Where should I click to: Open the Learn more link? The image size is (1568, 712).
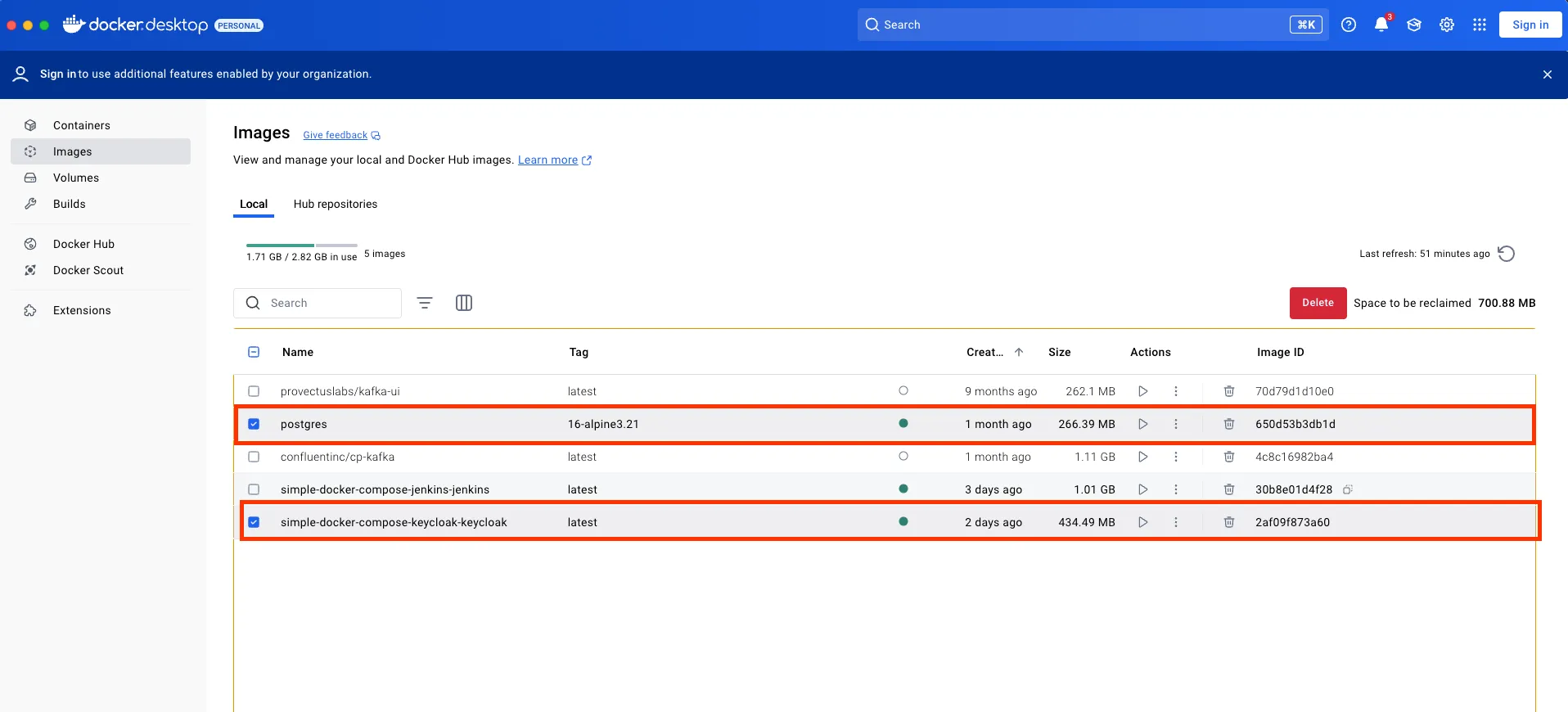(555, 160)
